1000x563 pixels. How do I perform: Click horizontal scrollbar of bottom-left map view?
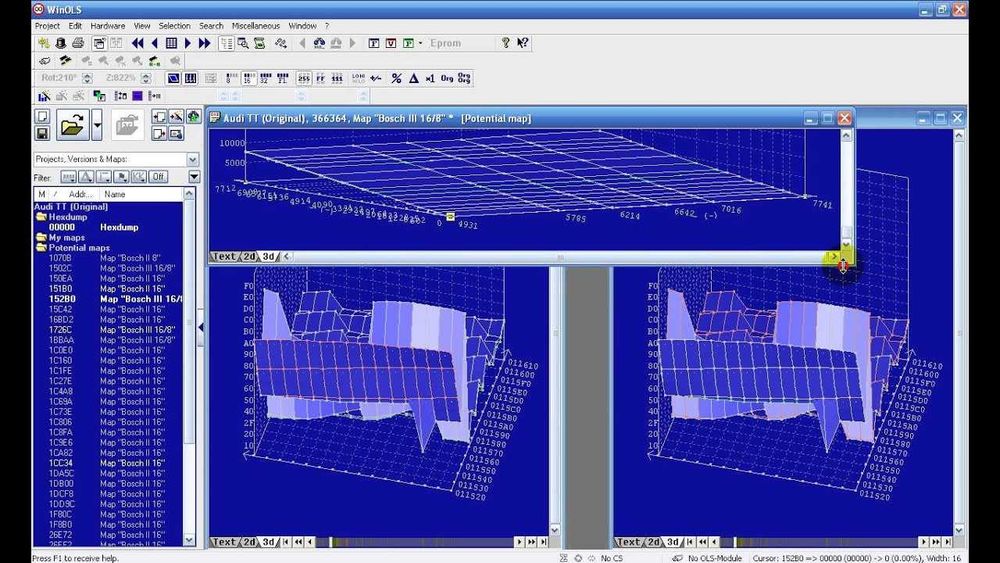click(x=415, y=542)
